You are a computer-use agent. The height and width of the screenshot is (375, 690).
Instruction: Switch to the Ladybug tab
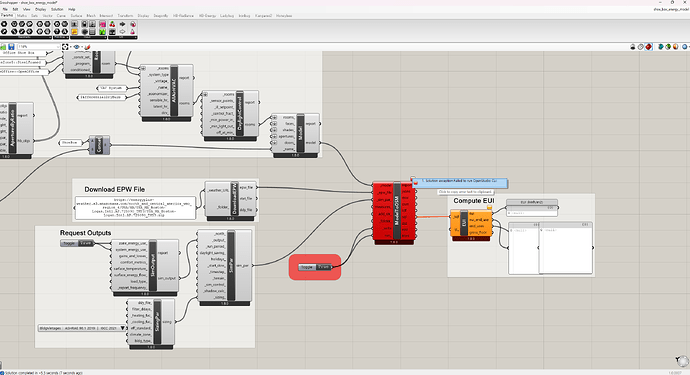tap(227, 16)
